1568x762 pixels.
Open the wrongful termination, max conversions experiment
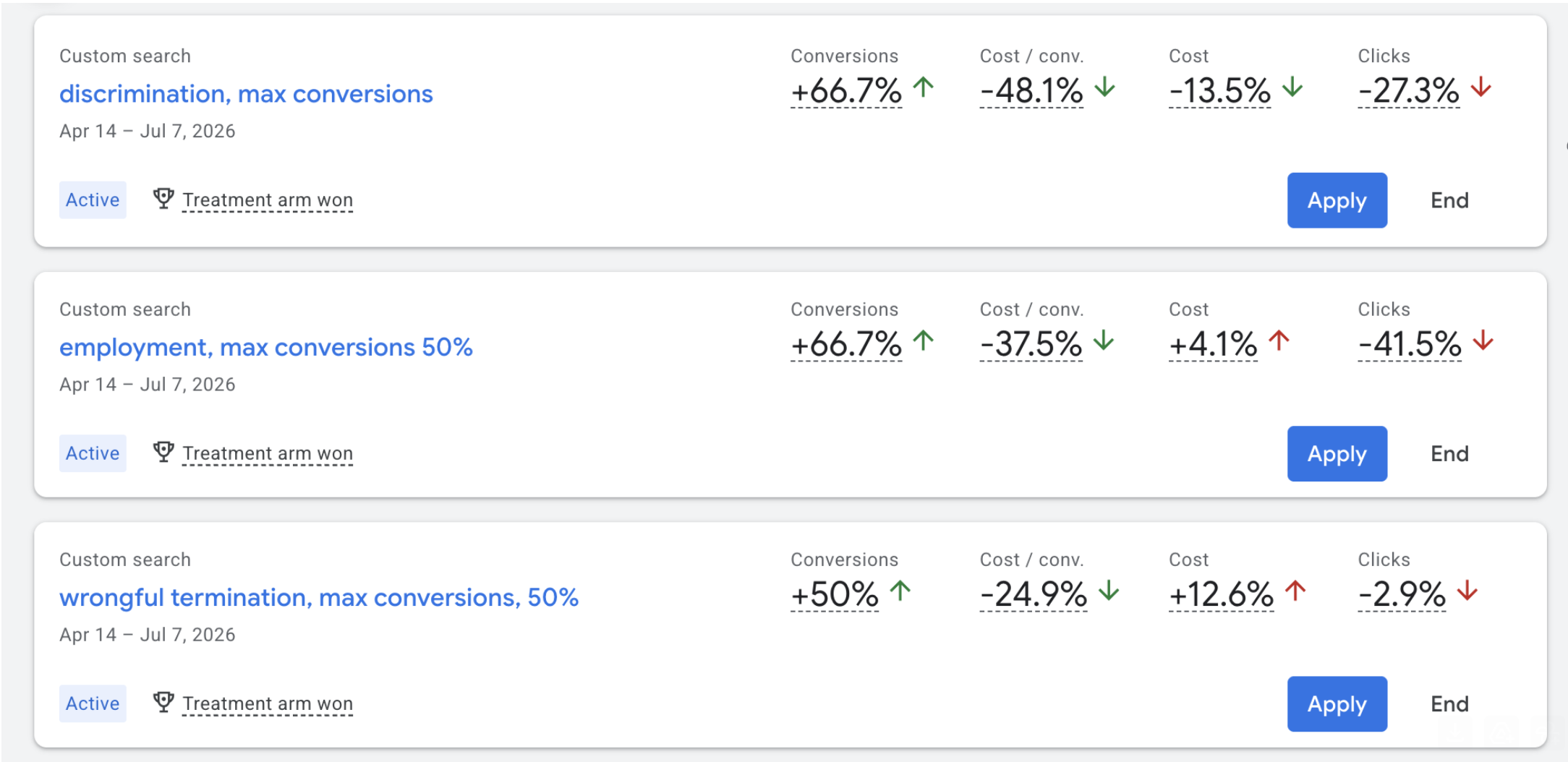coord(318,597)
